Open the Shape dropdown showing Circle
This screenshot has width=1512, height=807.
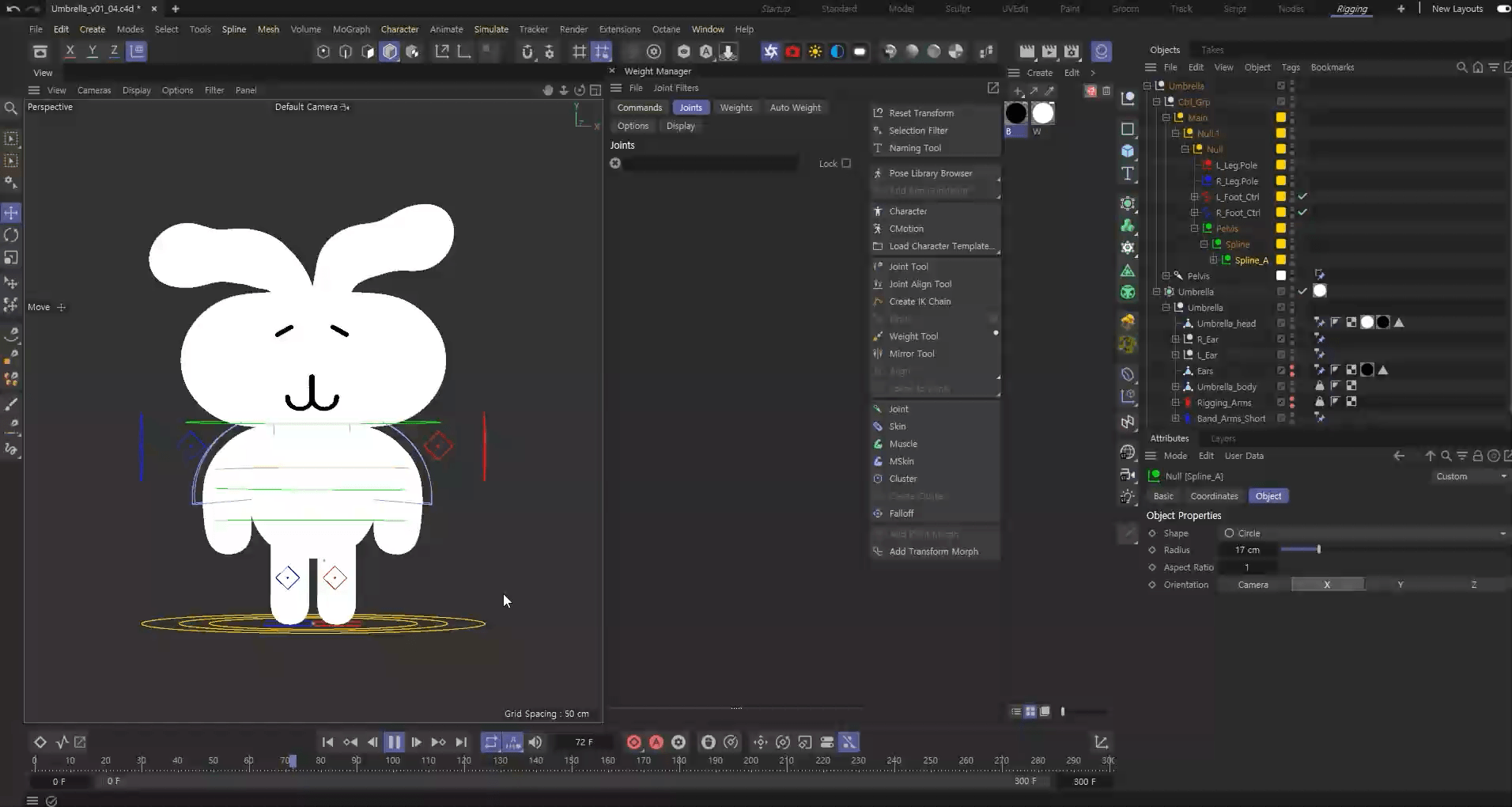pos(1363,533)
